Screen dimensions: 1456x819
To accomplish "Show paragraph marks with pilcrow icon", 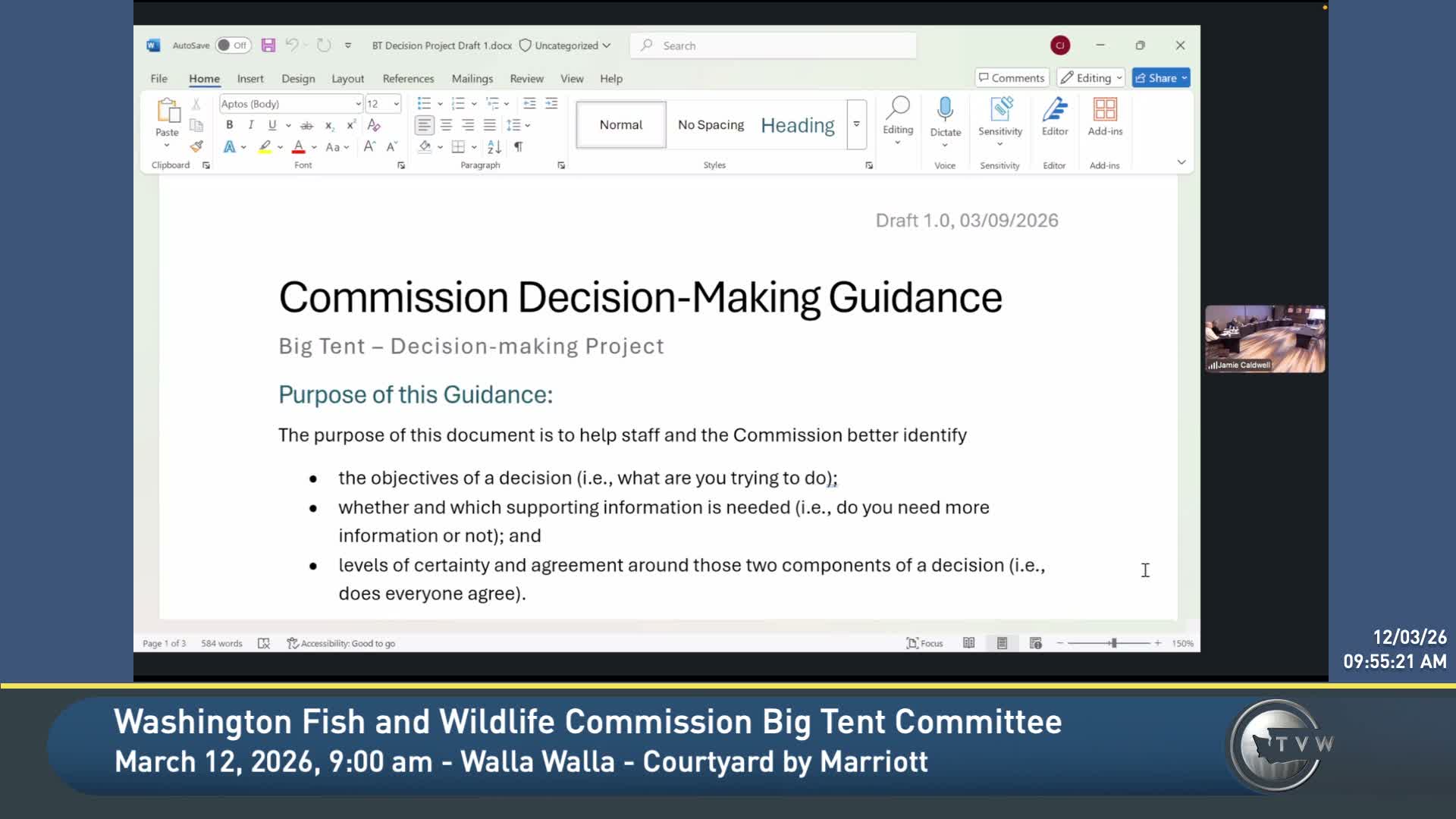I will click(x=518, y=146).
